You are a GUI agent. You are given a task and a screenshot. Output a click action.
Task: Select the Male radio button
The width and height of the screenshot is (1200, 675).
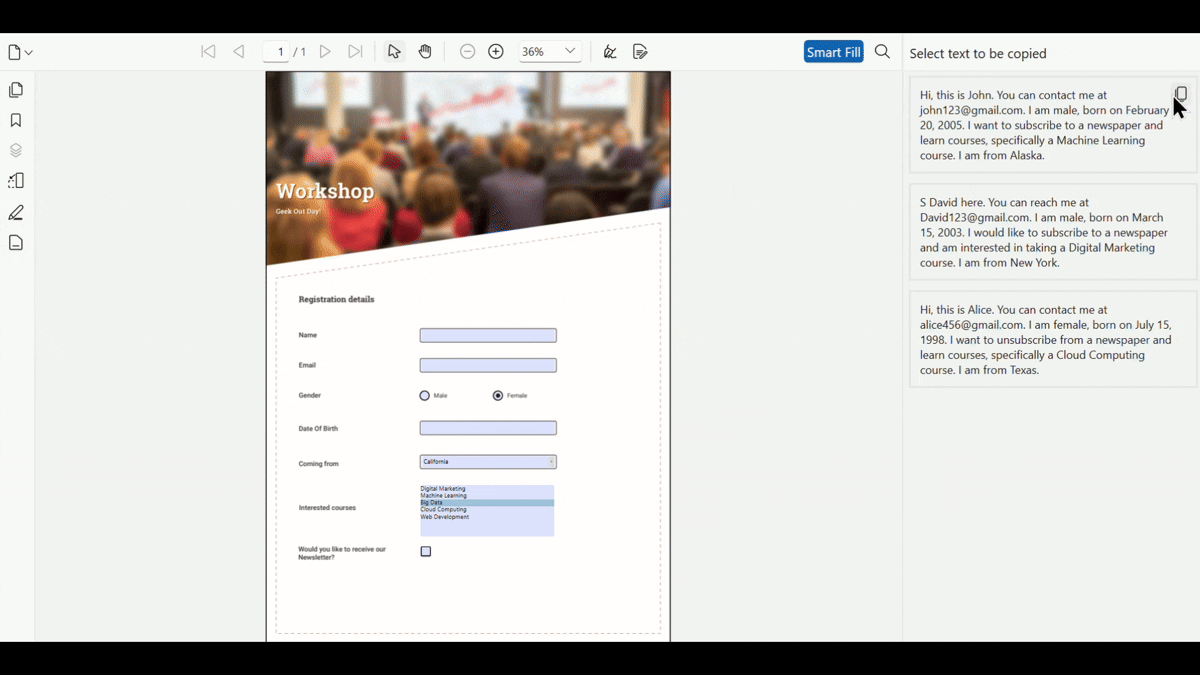(x=425, y=396)
